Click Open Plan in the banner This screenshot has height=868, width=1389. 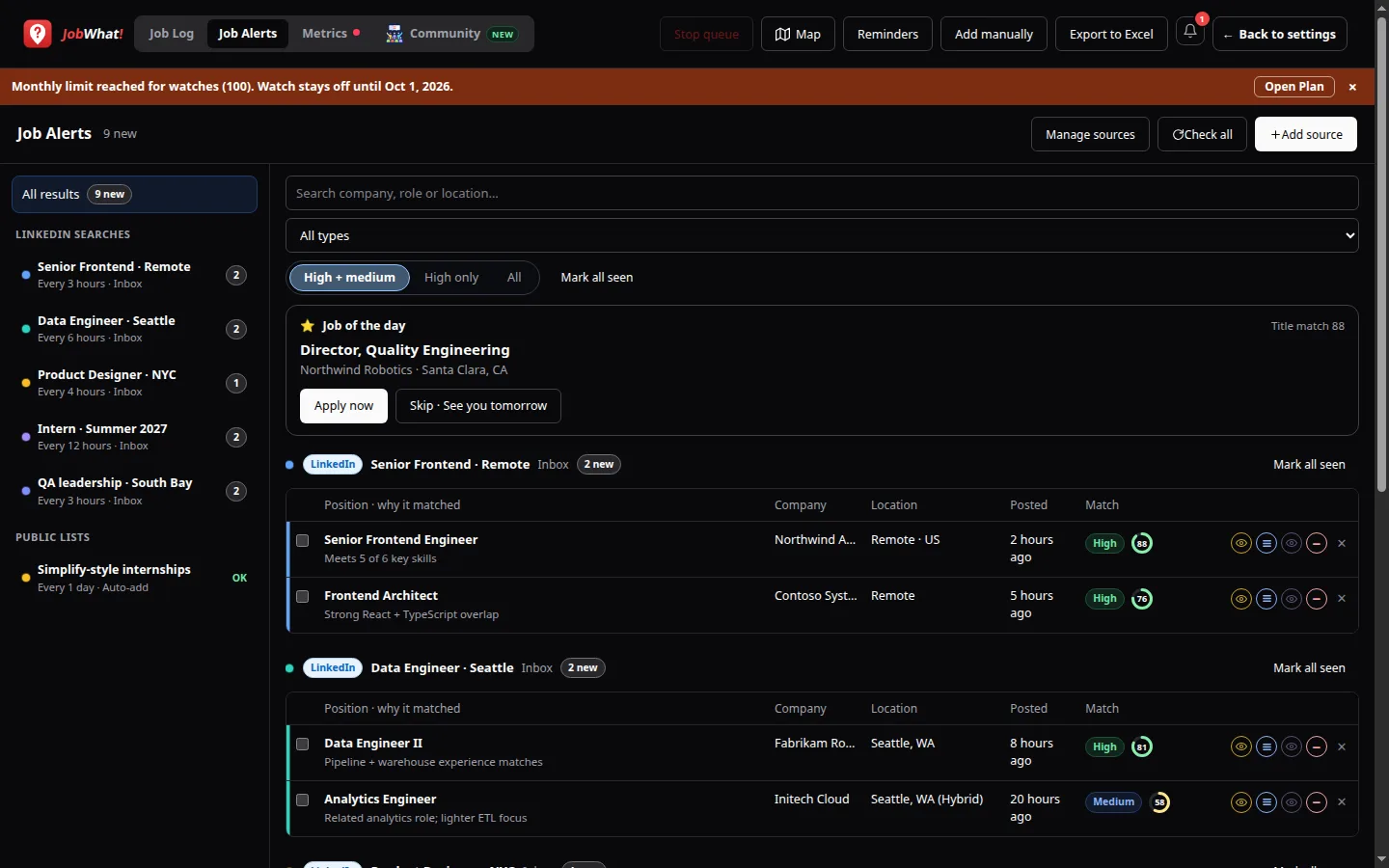[1294, 87]
